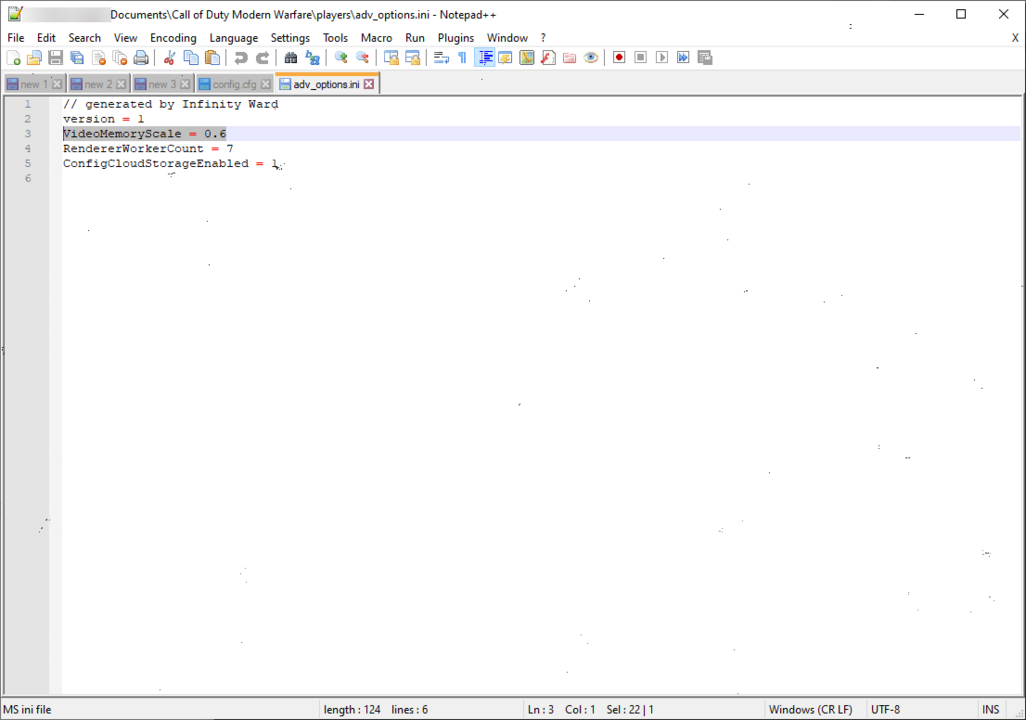This screenshot has height=720, width=1026.
Task: Toggle word wrap in the toolbar
Action: click(441, 57)
